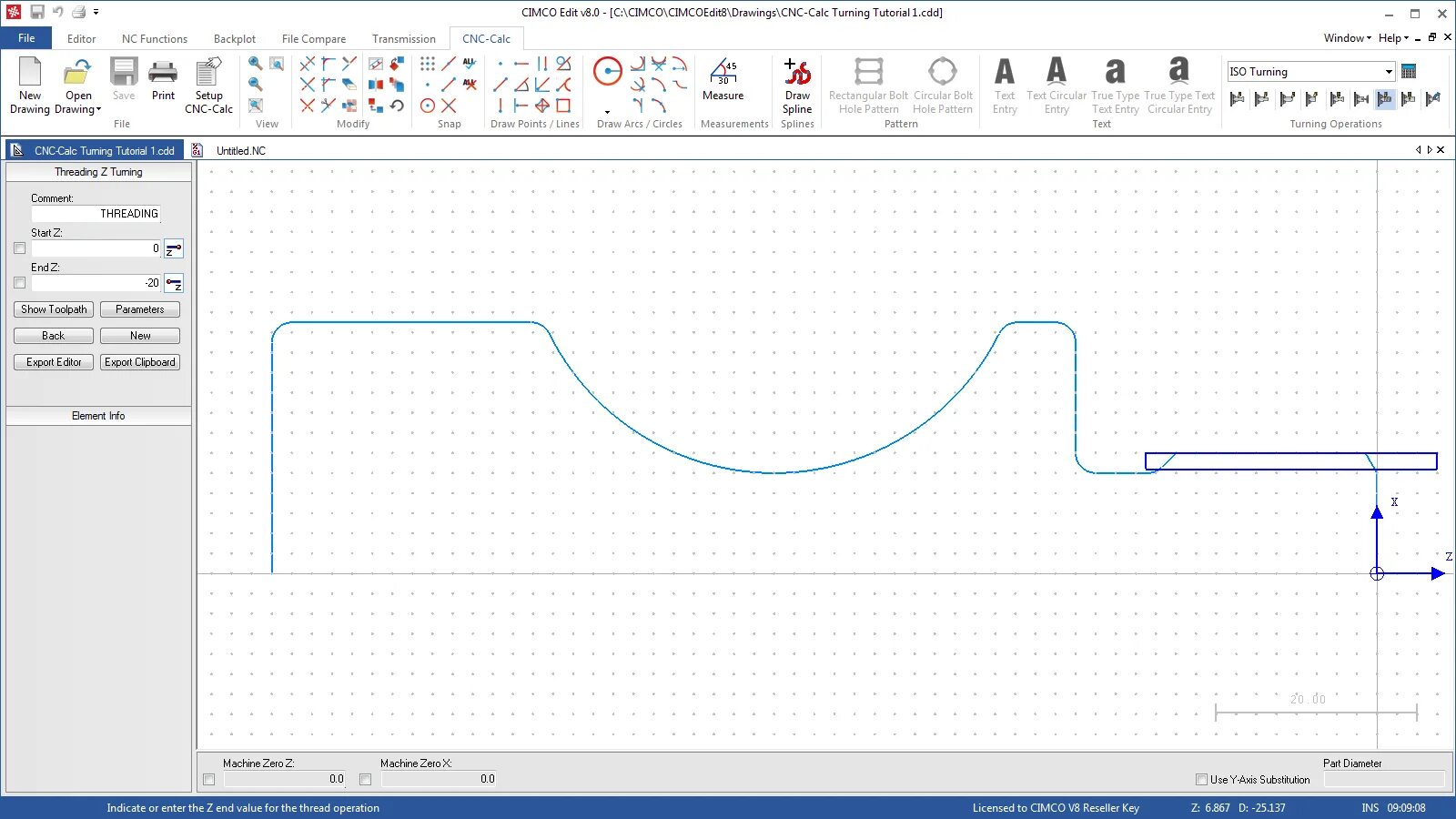
Task: Switch to the NC Functions tab
Action: (155, 39)
